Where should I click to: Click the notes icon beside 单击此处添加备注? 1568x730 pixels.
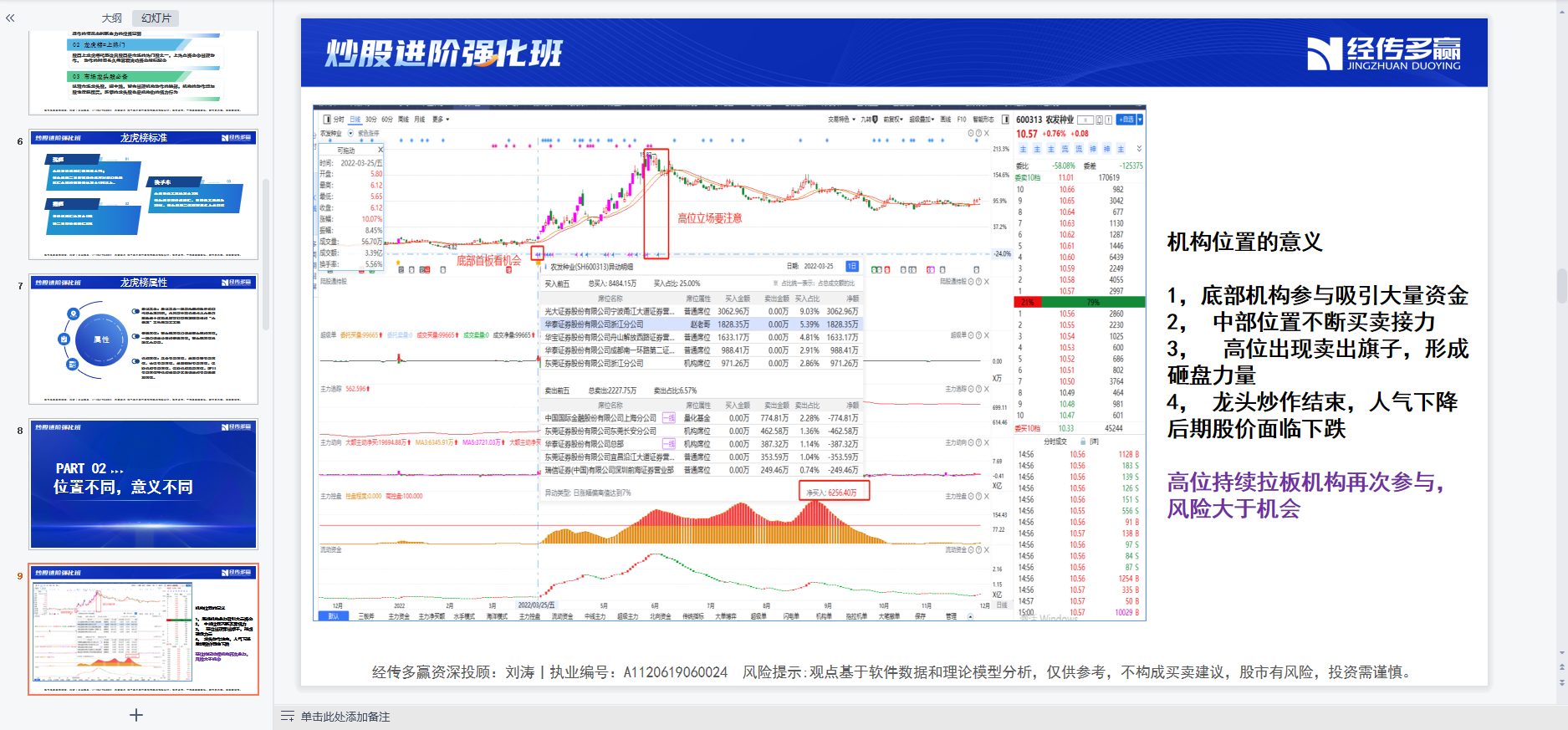coord(288,717)
